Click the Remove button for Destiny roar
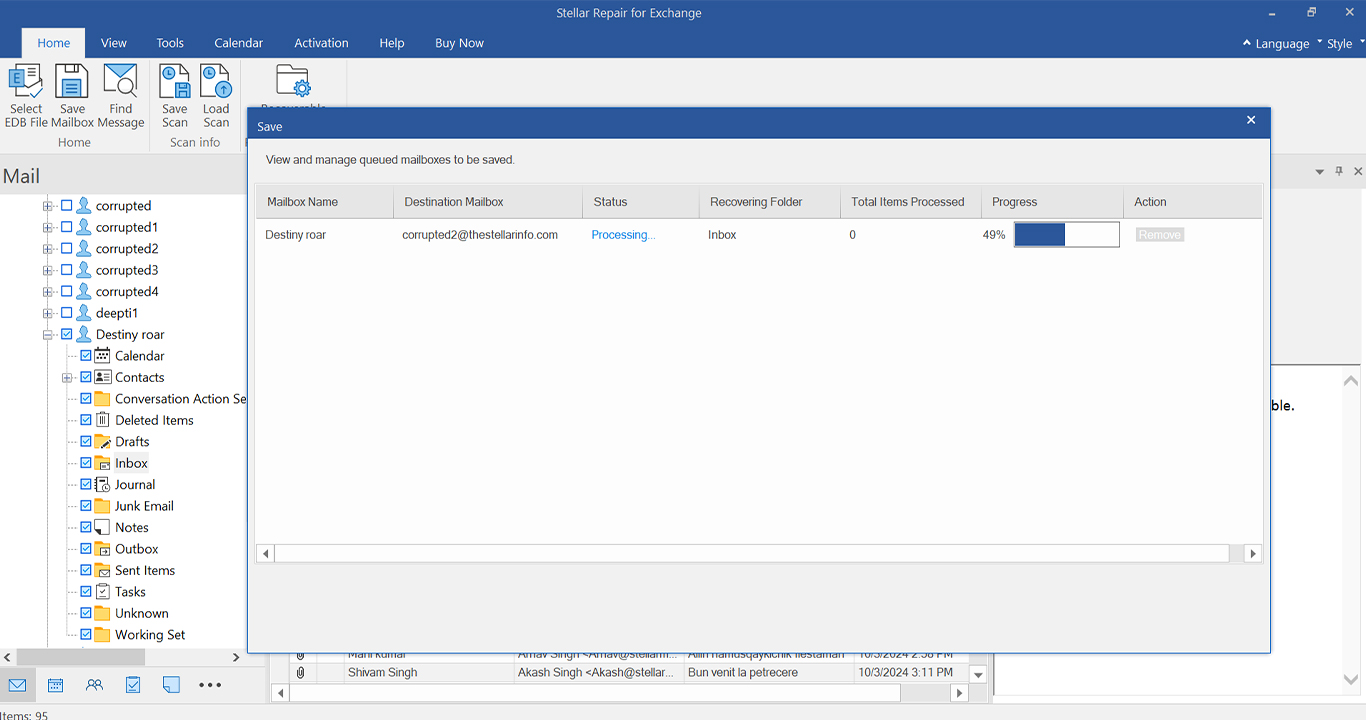 coord(1160,235)
